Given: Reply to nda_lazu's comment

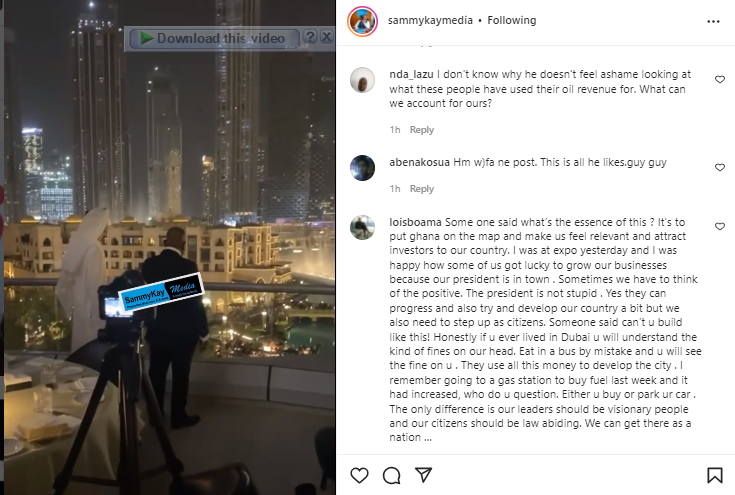Looking at the screenshot, I should pos(421,130).
